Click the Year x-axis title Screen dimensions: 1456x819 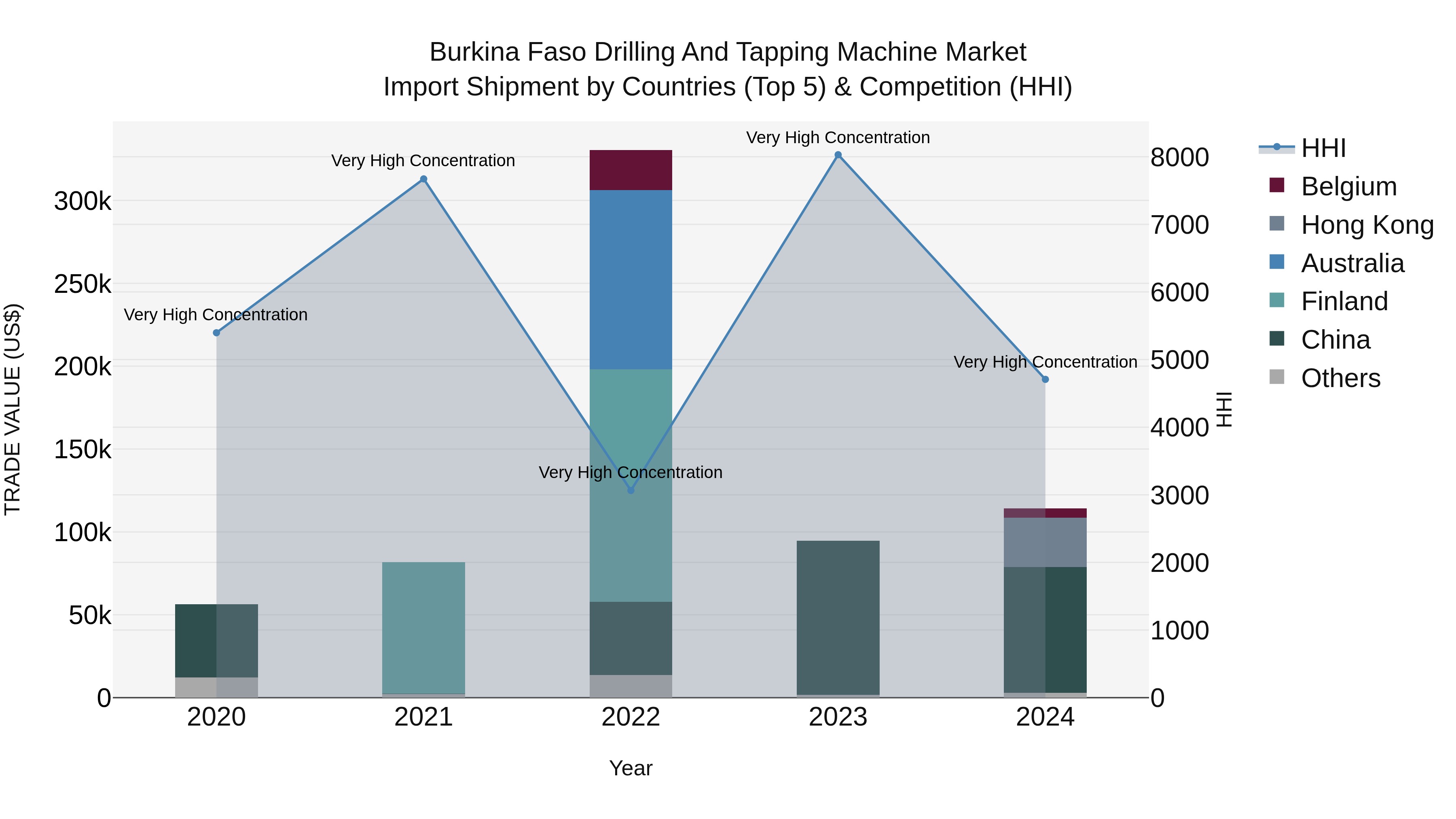(631, 769)
